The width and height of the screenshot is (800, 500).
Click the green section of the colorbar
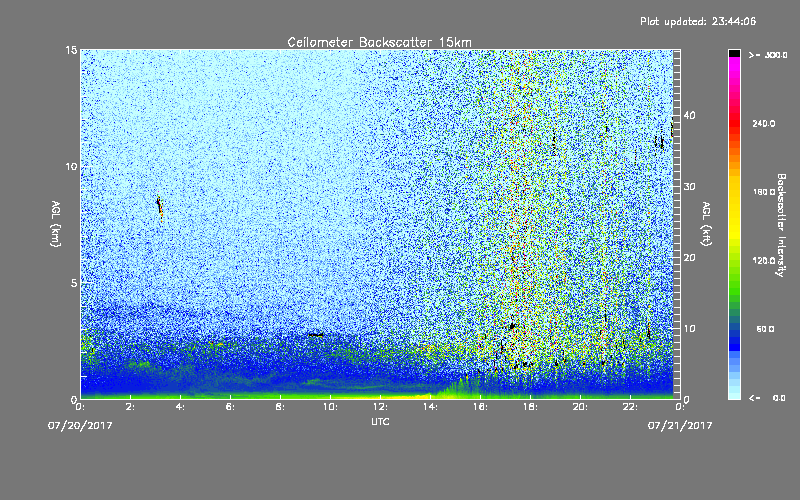coord(734,278)
